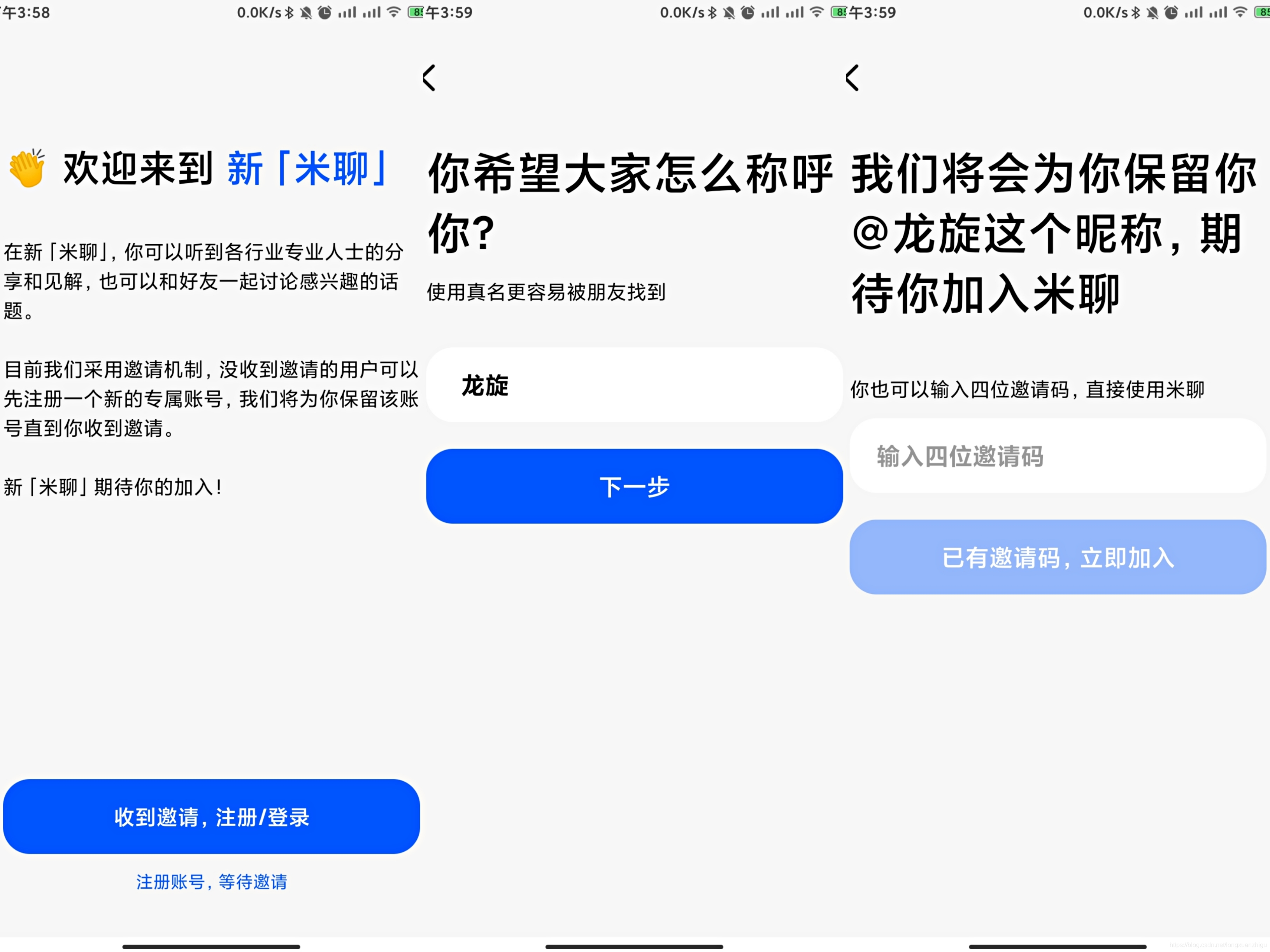The height and width of the screenshot is (952, 1270).
Task: Tap muted bell icon in first status bar
Action: click(306, 12)
